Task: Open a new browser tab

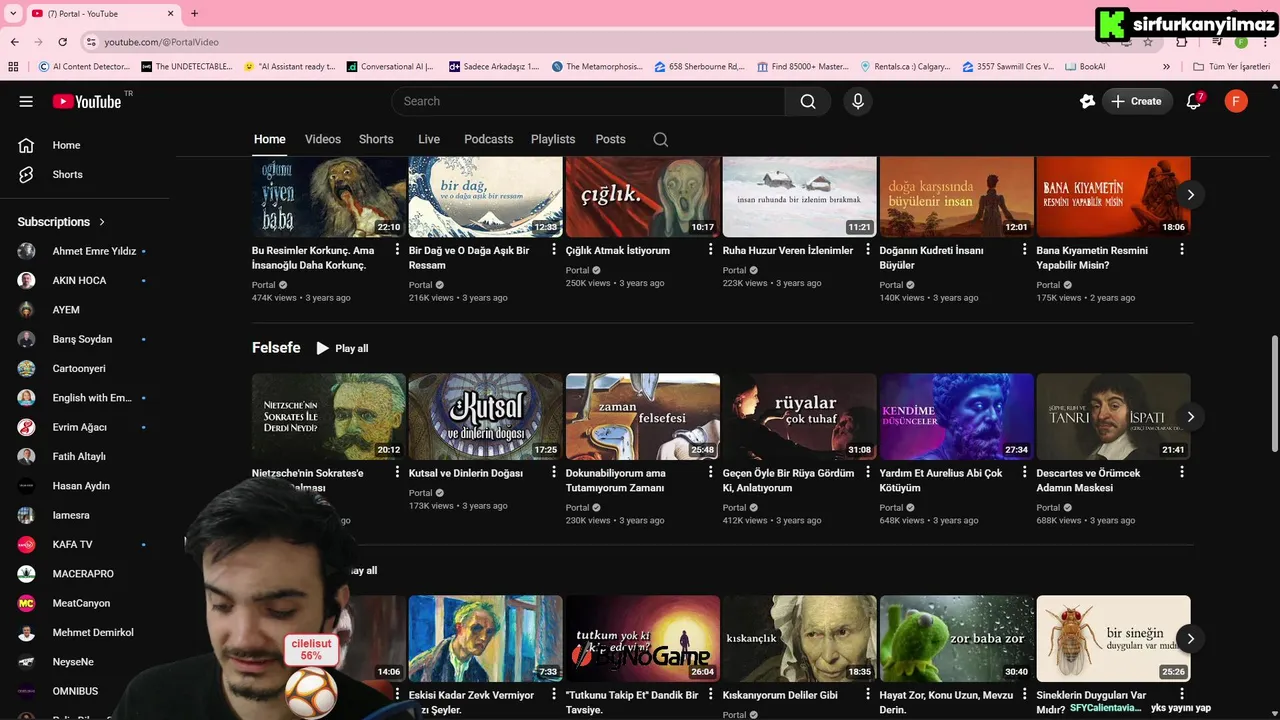Action: (194, 13)
